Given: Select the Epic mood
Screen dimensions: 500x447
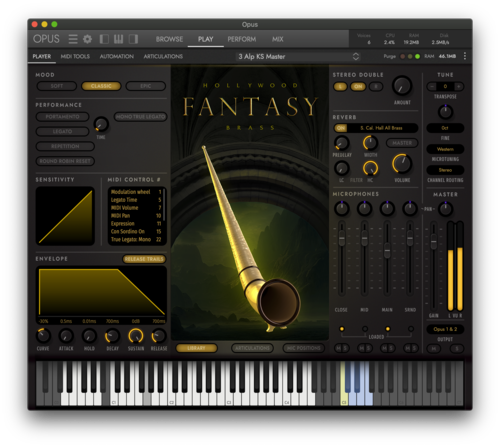Looking at the screenshot, I should (146, 86).
